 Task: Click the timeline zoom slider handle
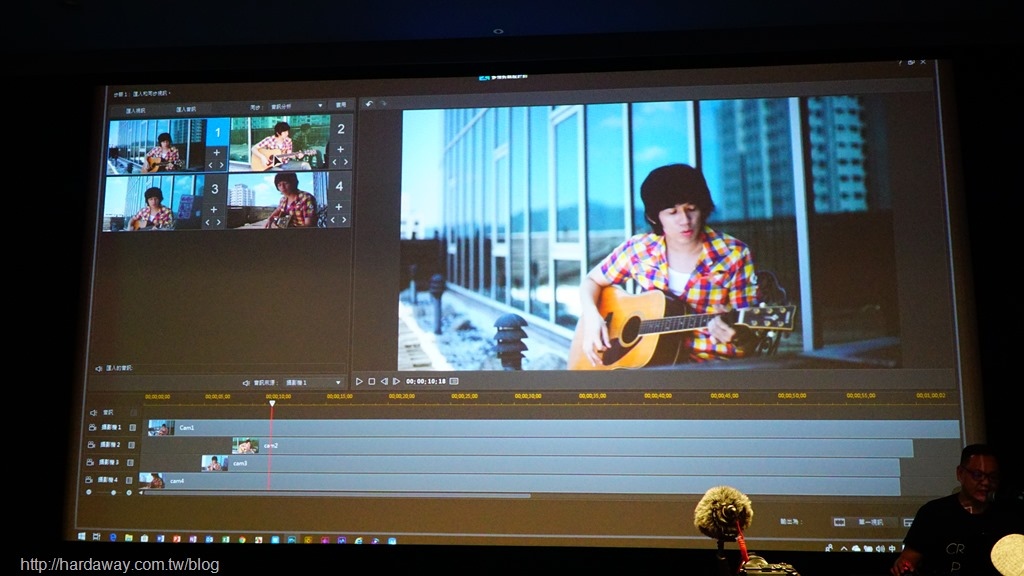click(113, 493)
